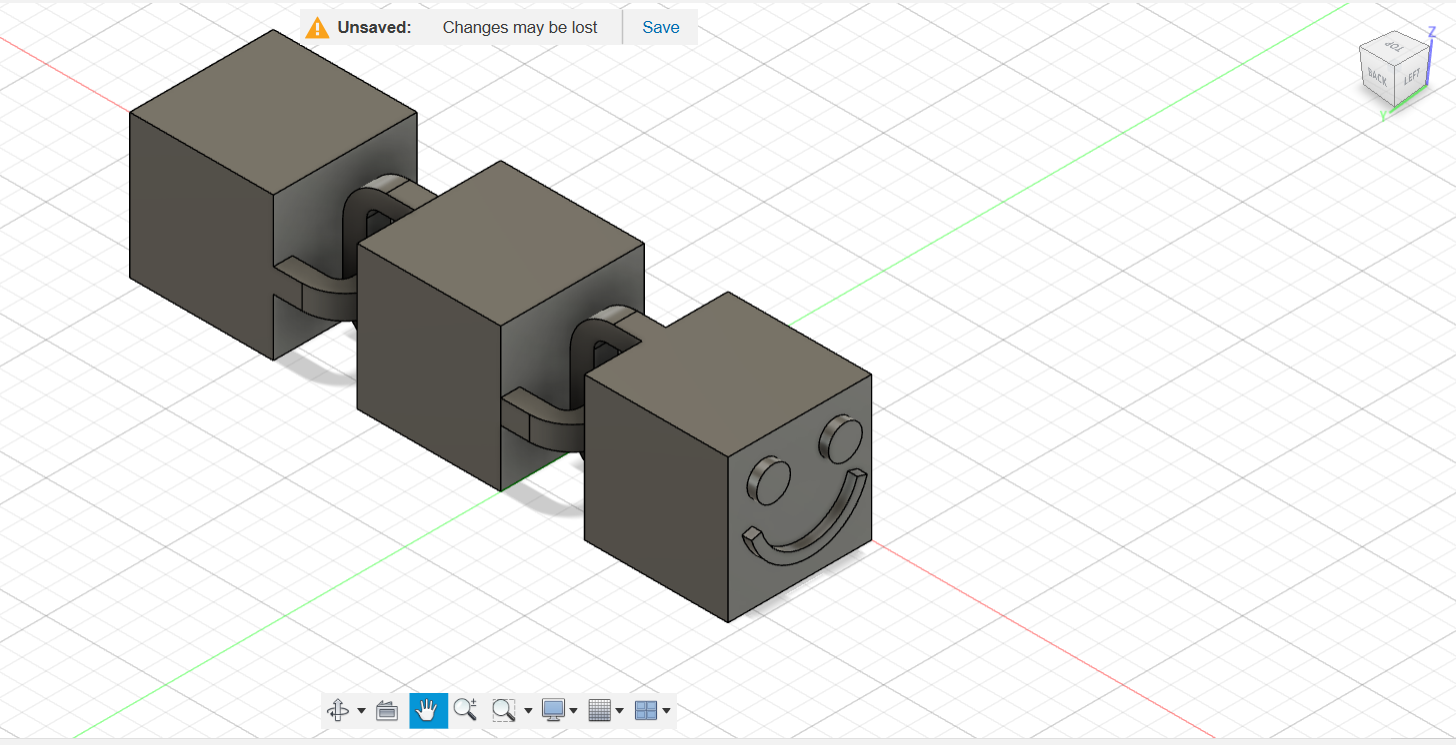Expand the Display Settings dropdown arrow
This screenshot has height=745, width=1456.
(573, 712)
